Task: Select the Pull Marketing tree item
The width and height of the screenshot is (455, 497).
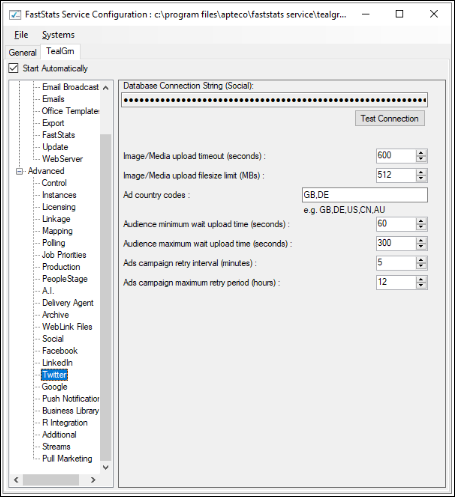Action: (x=67, y=459)
